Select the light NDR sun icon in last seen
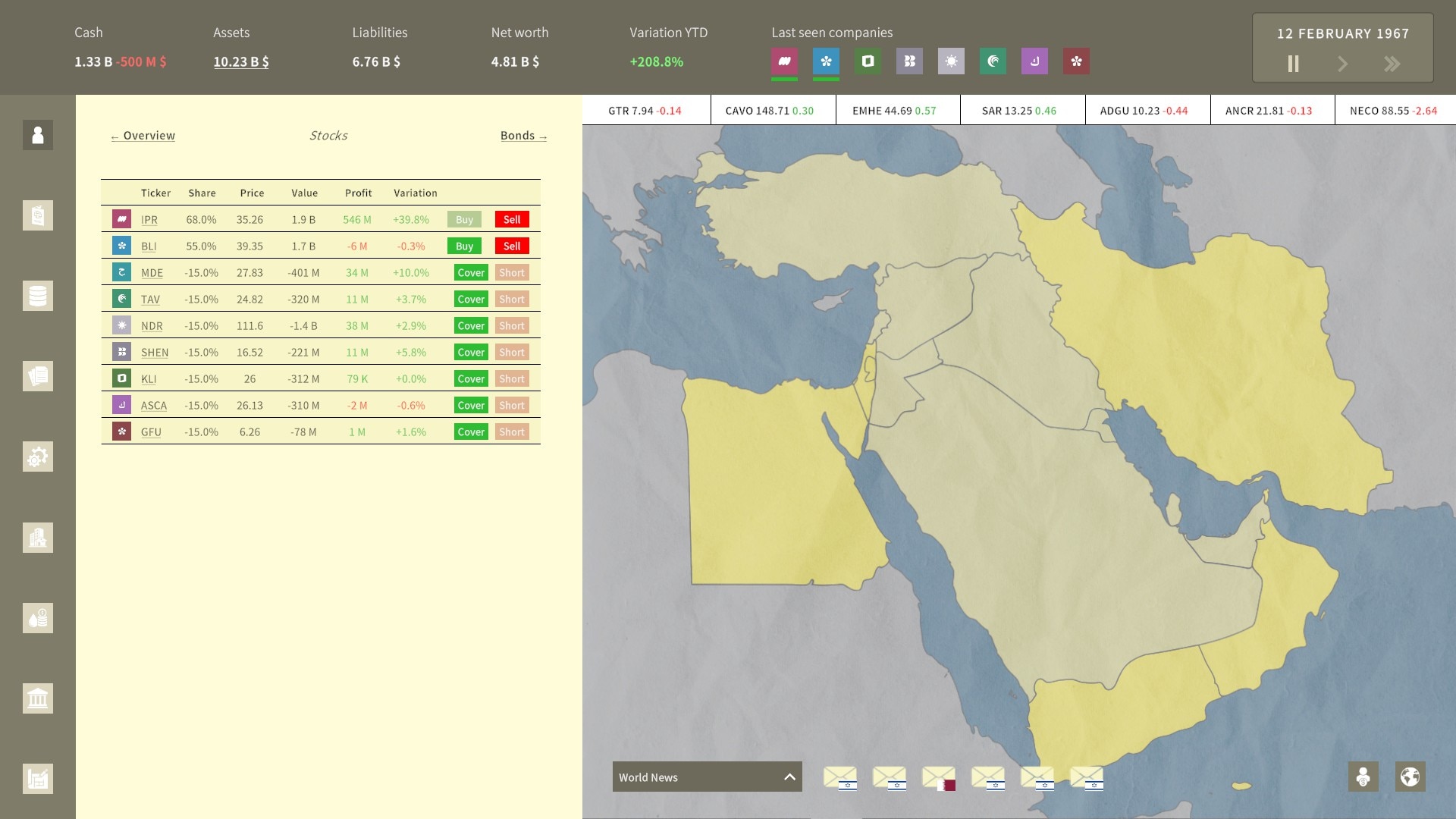The width and height of the screenshot is (1456, 819). 951,61
